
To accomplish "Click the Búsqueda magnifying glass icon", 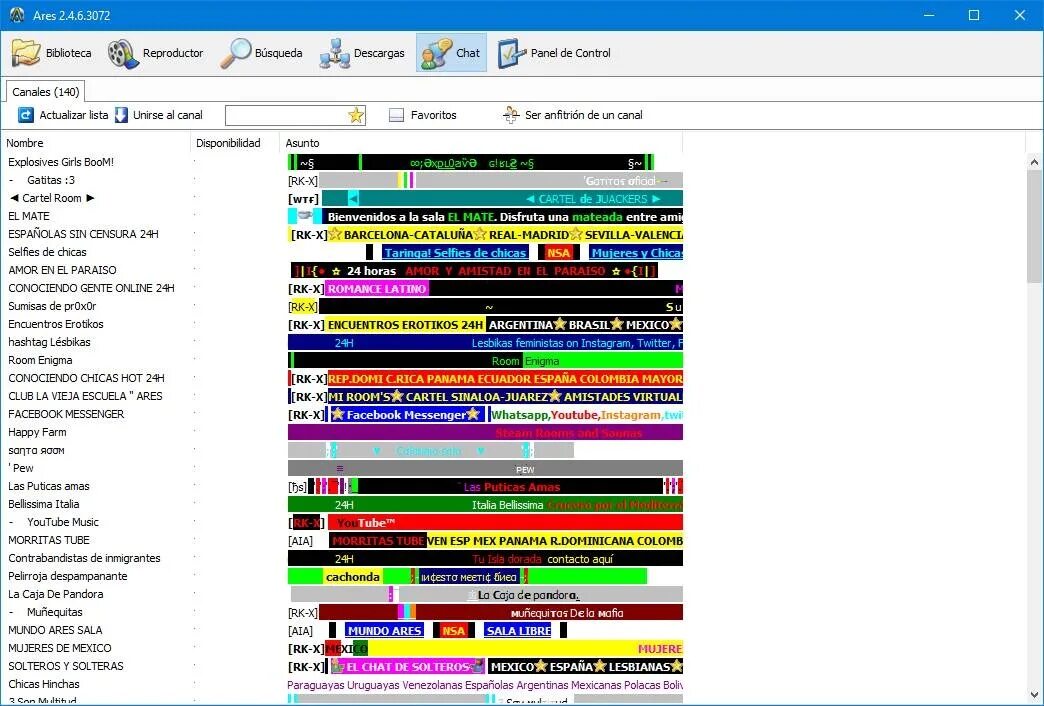I will 236,53.
